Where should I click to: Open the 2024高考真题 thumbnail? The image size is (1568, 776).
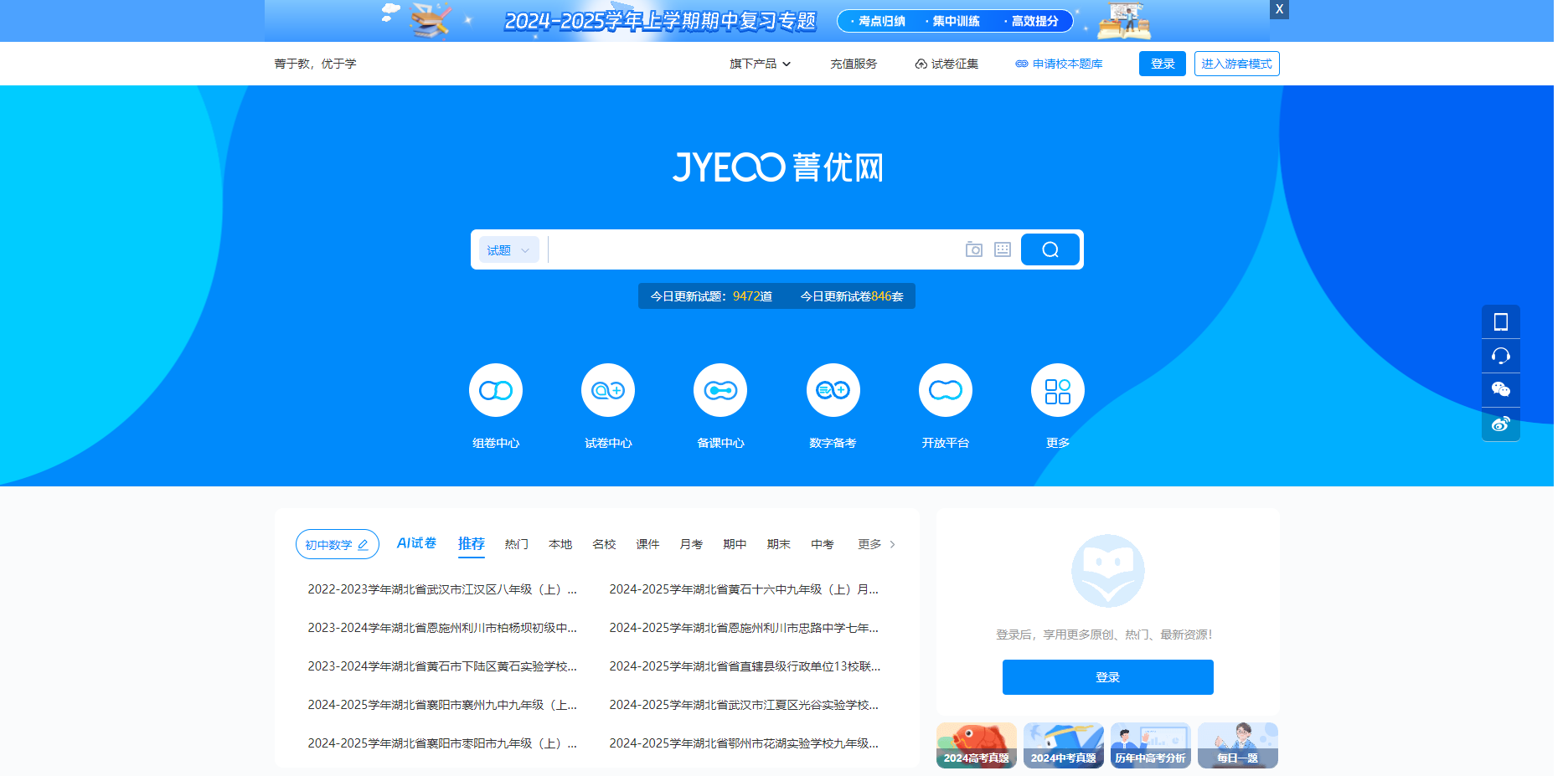tap(977, 745)
